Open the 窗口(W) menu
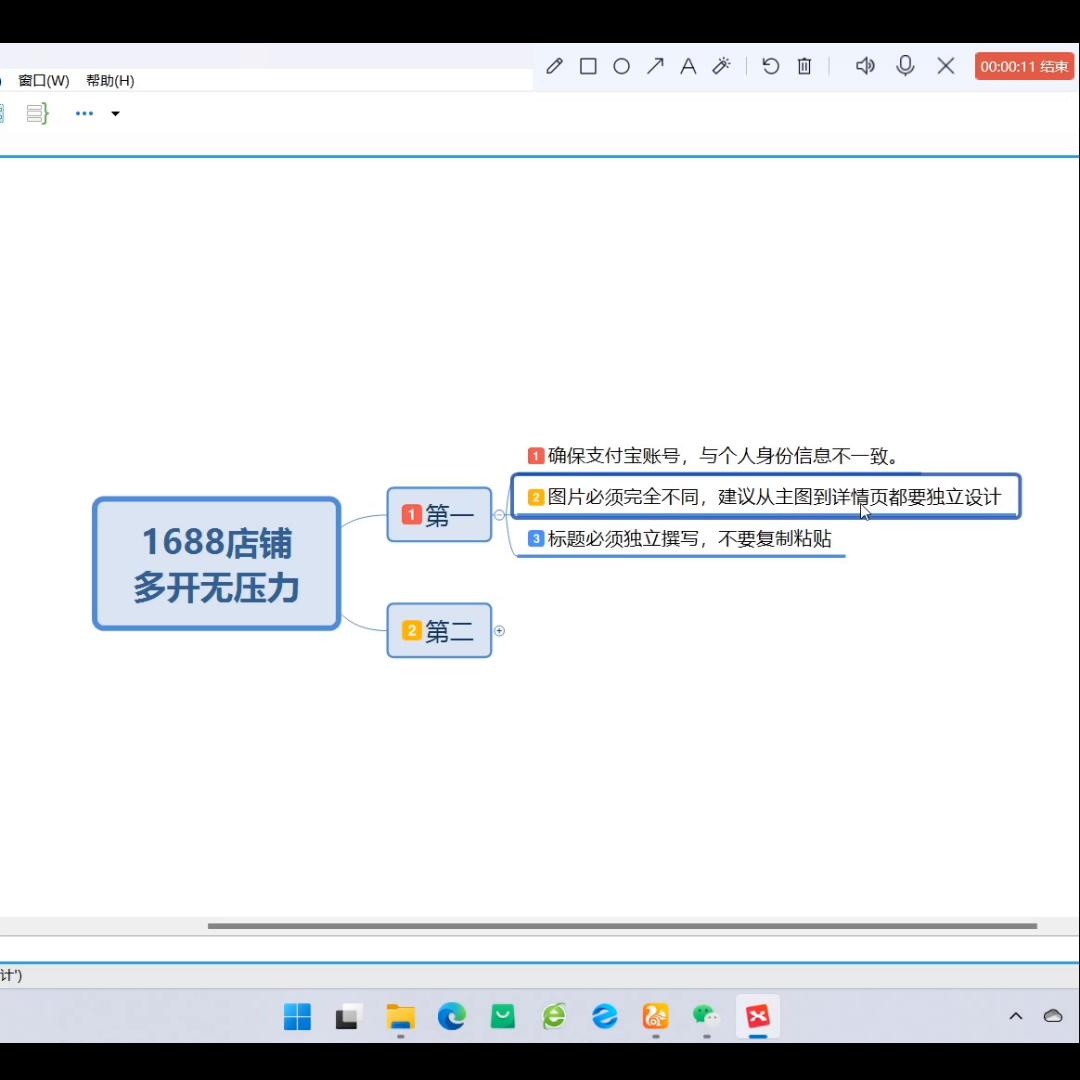Viewport: 1080px width, 1080px height. pos(43,81)
